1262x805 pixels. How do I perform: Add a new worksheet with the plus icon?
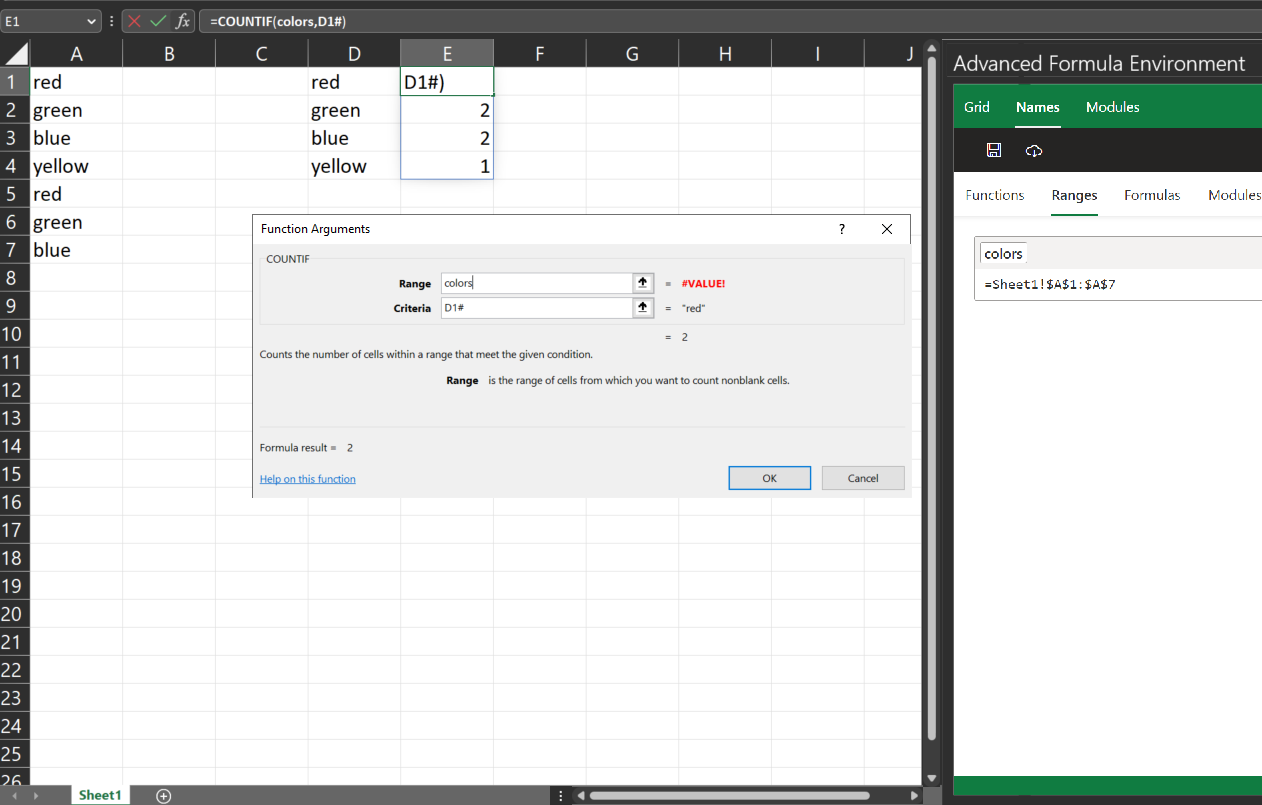pos(163,795)
